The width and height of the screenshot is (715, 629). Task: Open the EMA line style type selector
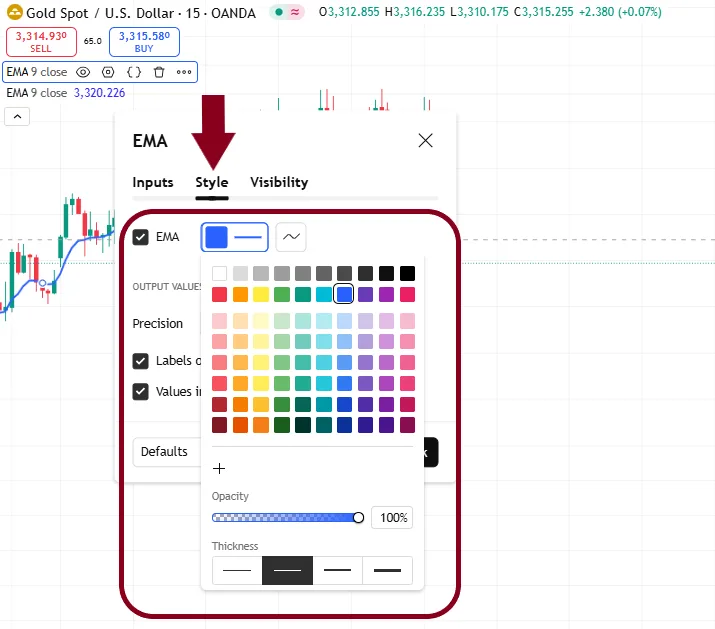pos(291,237)
